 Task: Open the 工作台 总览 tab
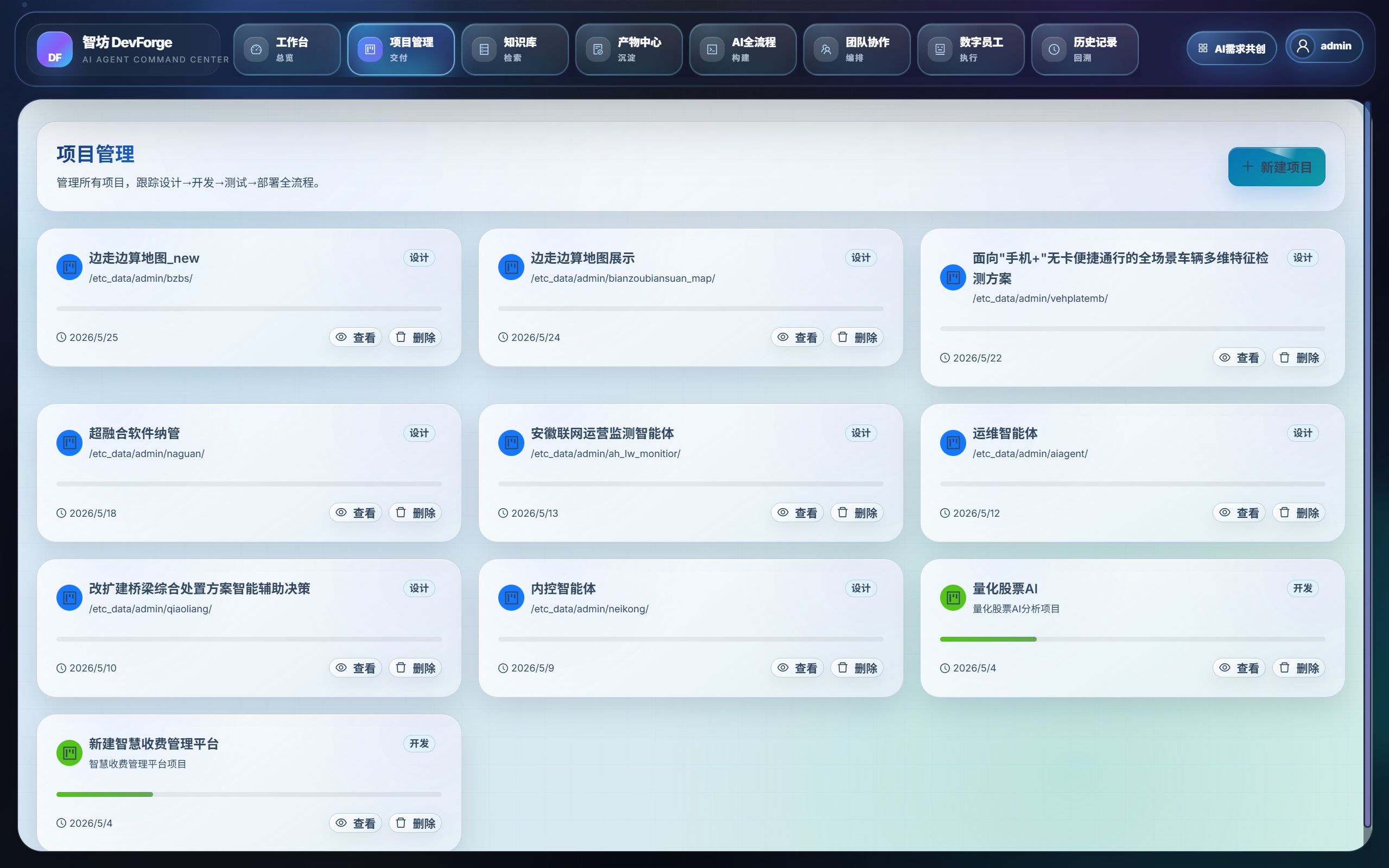point(287,49)
